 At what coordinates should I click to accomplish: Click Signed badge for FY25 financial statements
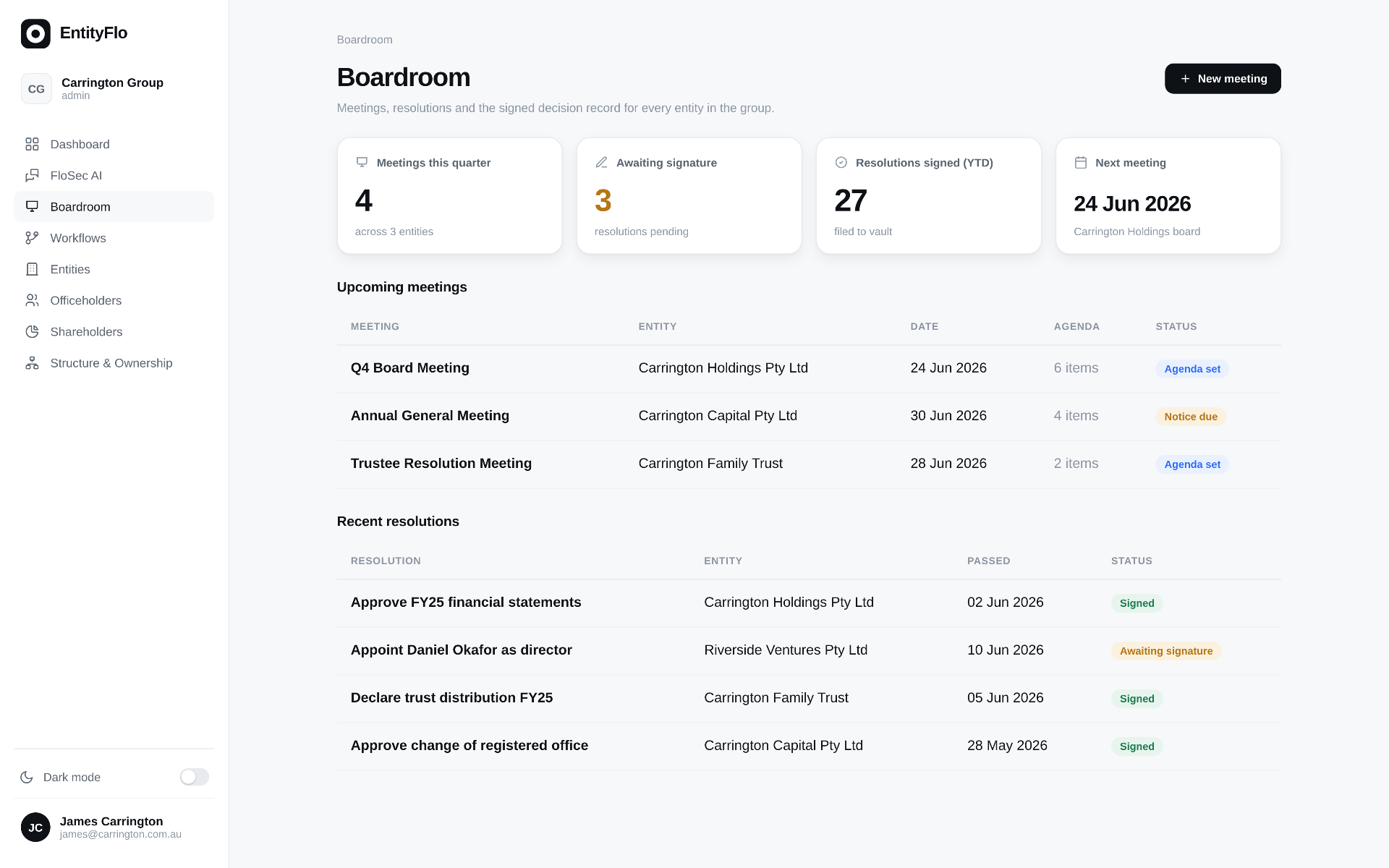coord(1137,603)
